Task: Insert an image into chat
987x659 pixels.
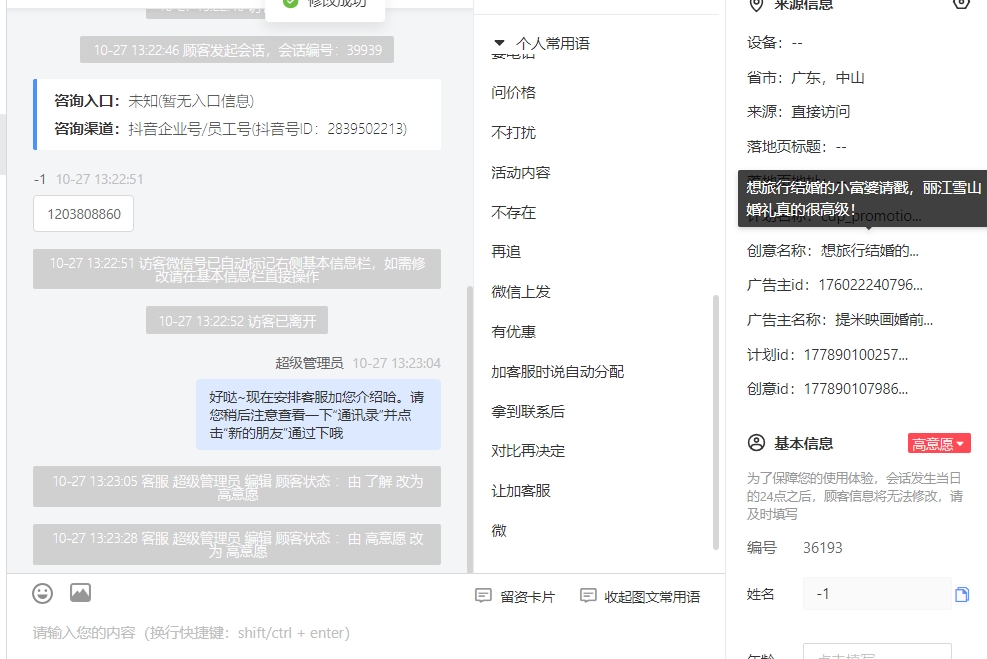Action: coord(81,593)
